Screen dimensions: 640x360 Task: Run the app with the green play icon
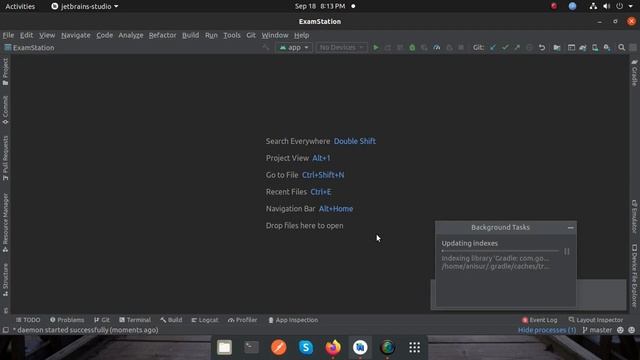(376, 48)
